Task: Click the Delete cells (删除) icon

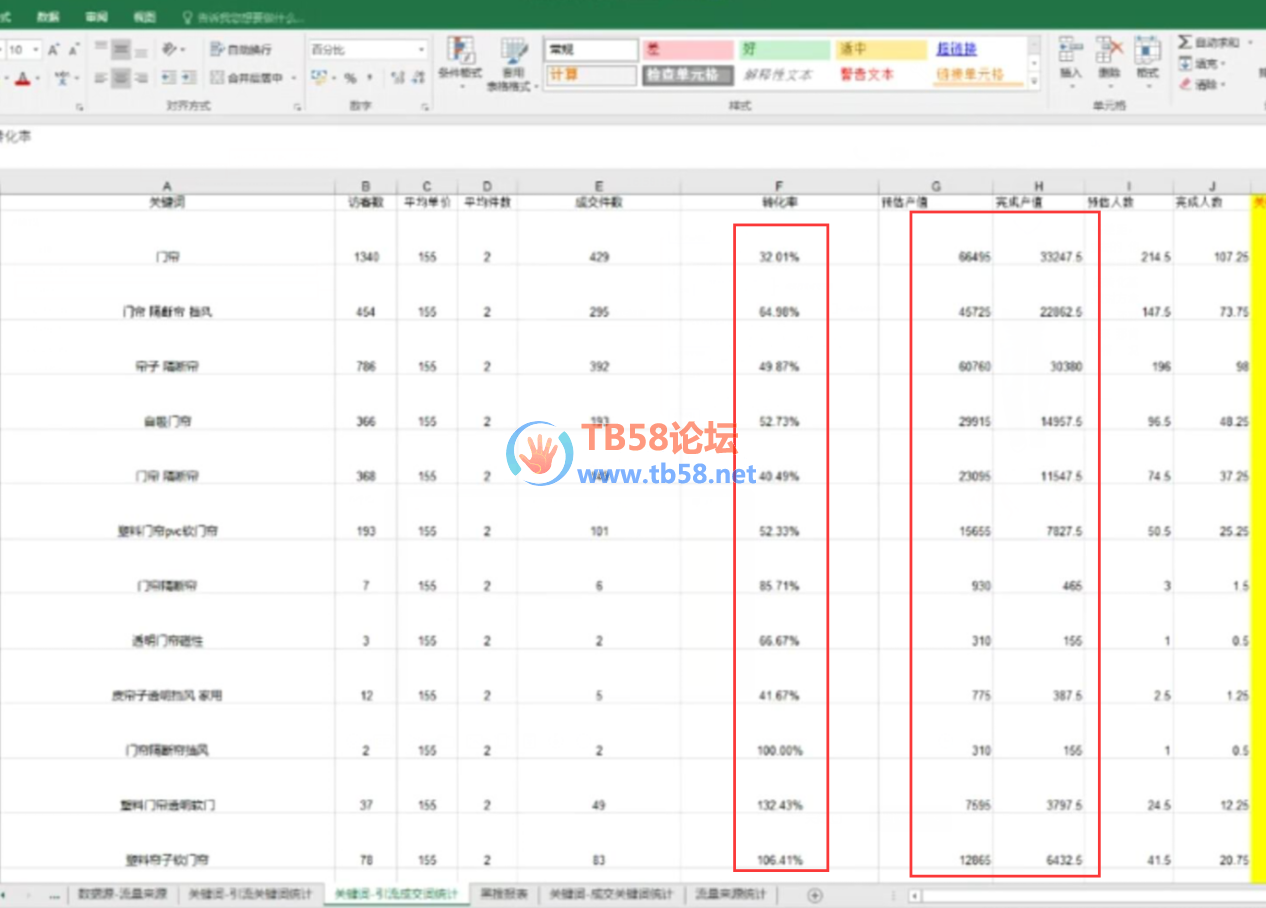Action: (x=1109, y=58)
